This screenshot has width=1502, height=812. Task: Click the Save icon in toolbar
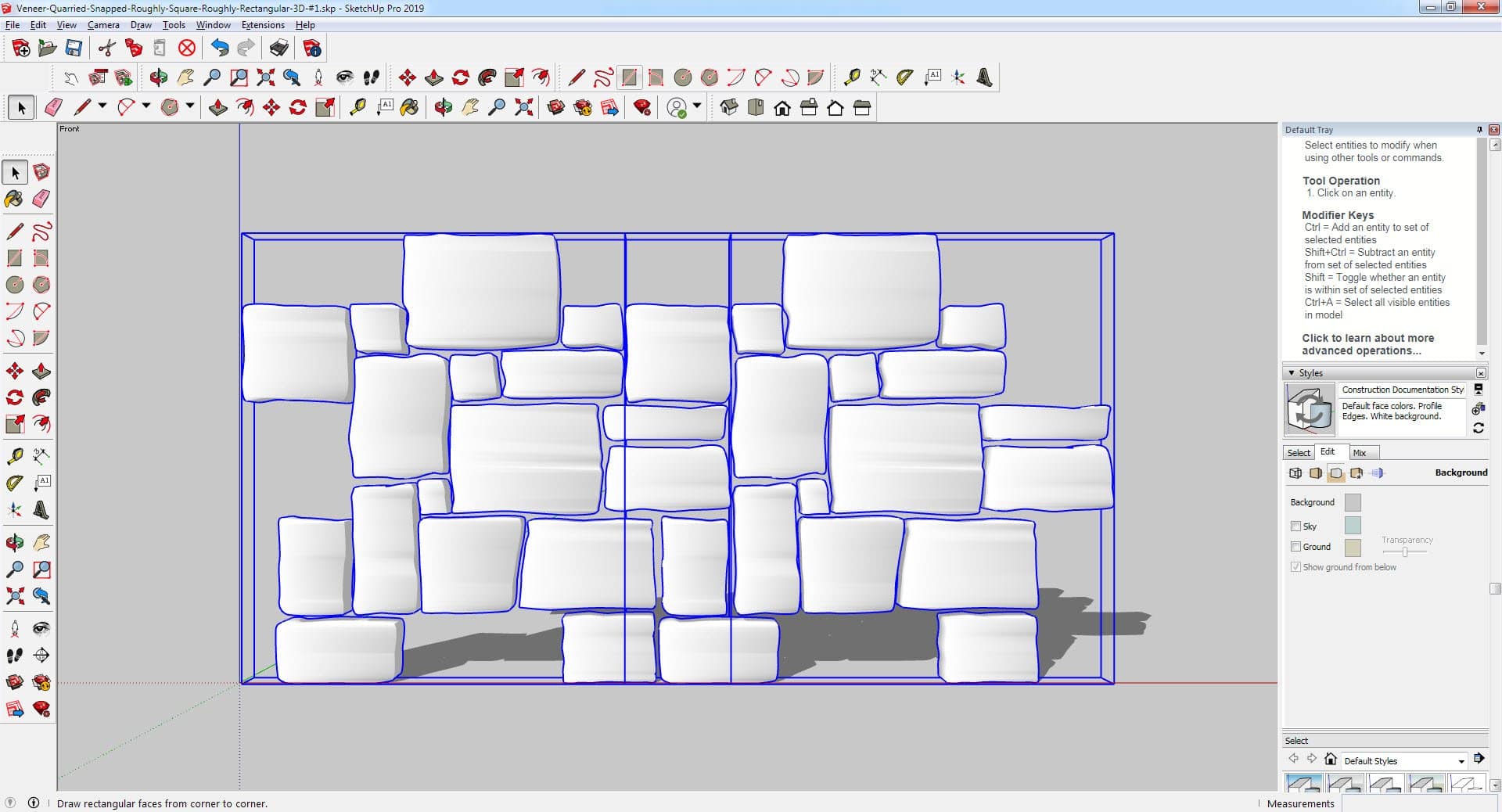pyautogui.click(x=74, y=49)
